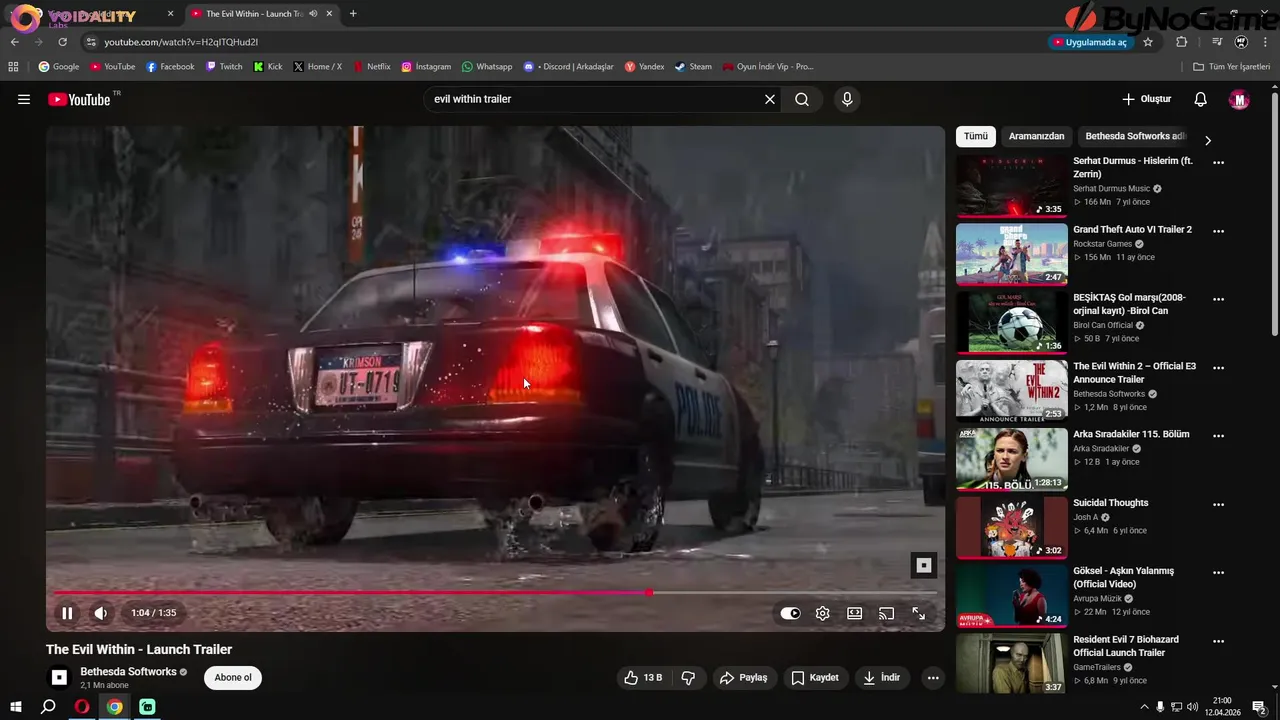Dislike the video

coord(688,677)
